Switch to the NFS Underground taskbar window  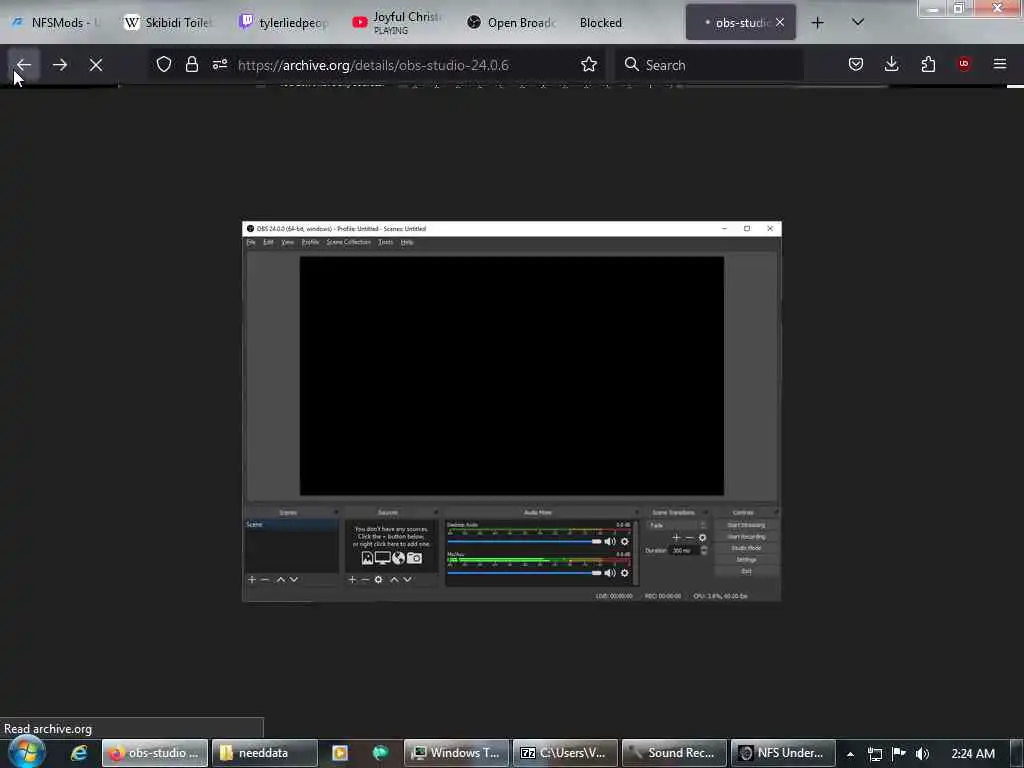(x=782, y=753)
